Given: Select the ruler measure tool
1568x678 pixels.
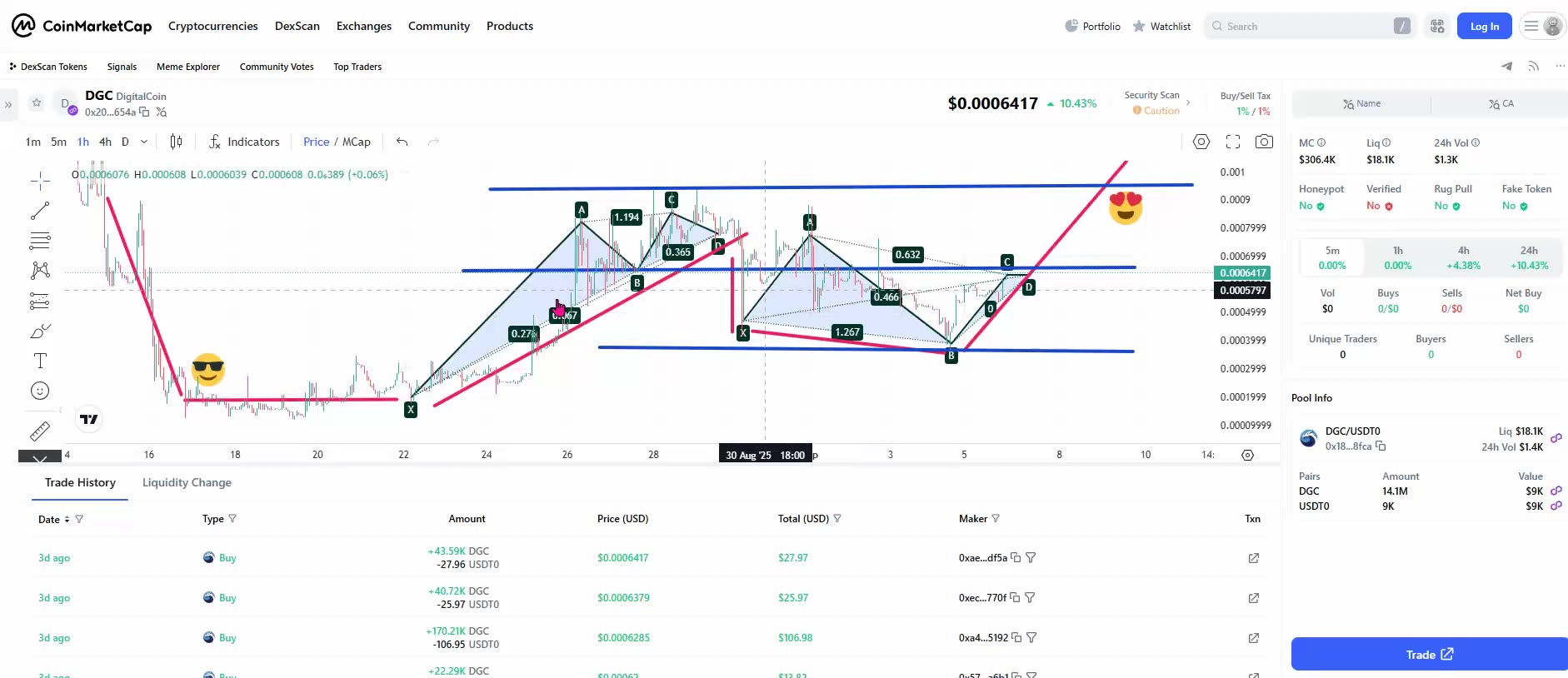Looking at the screenshot, I should (40, 431).
